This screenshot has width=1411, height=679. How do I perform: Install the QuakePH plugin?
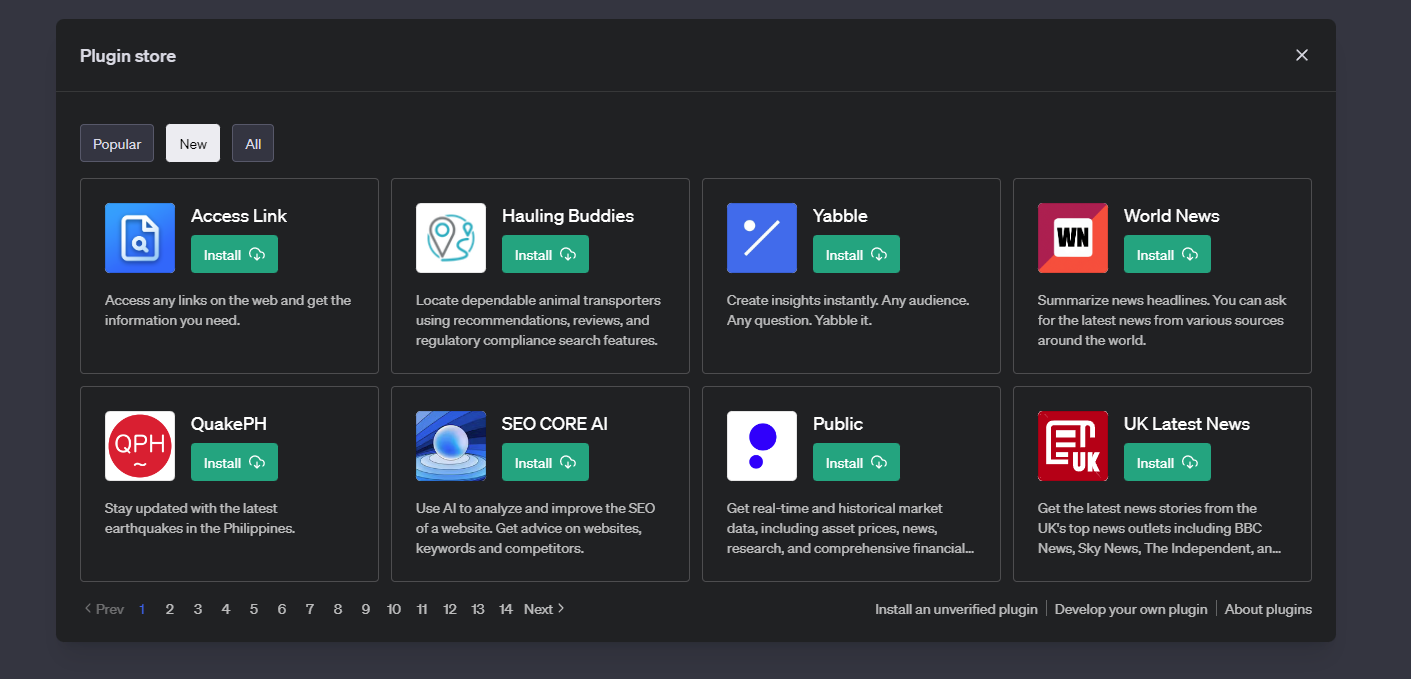(234, 462)
